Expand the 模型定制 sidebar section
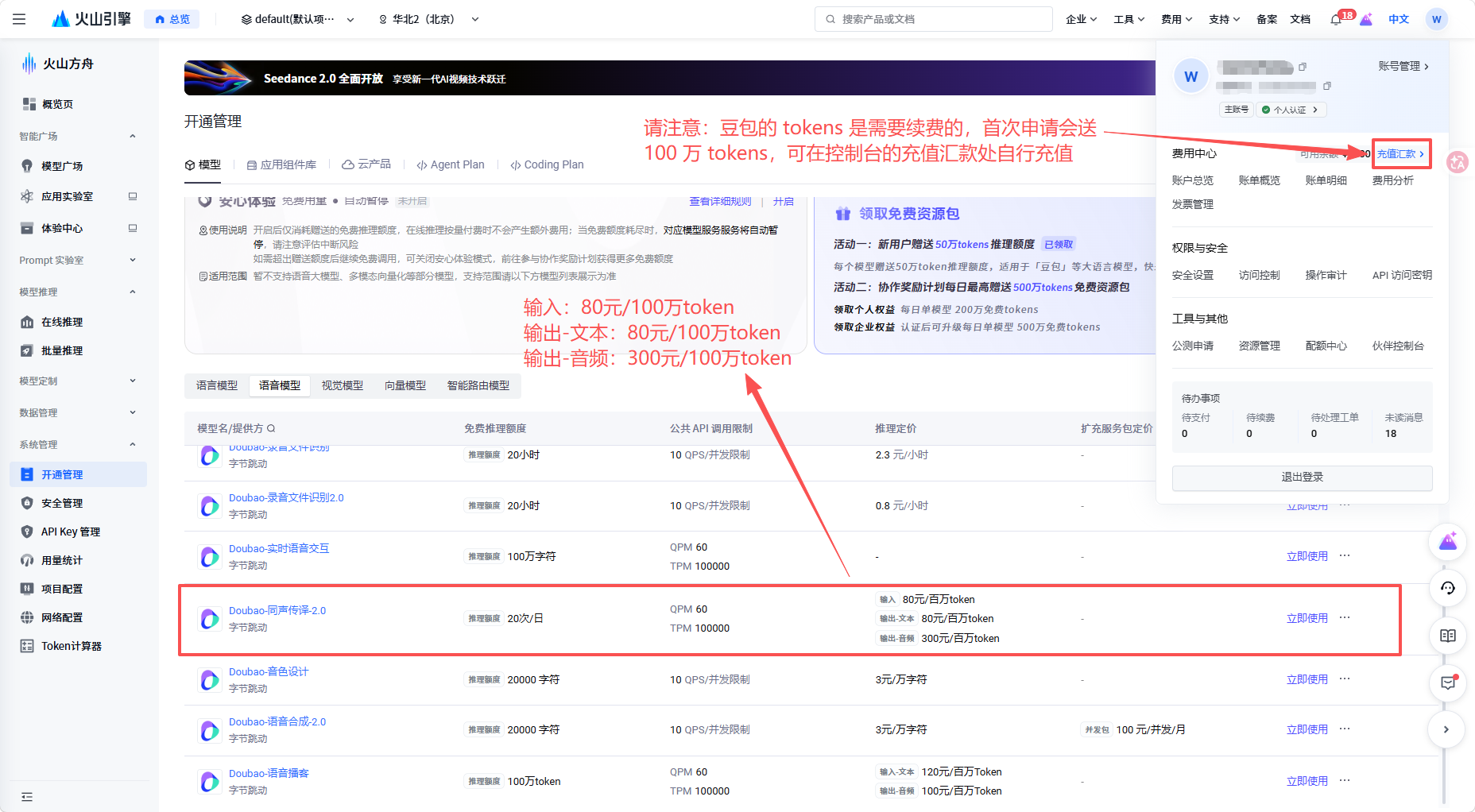The image size is (1475, 812). pos(78,381)
